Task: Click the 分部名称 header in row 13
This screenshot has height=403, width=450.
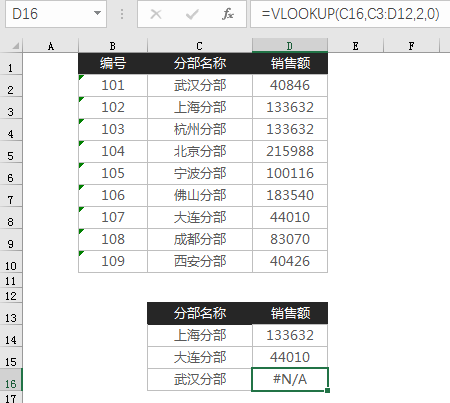Action: coord(200,313)
